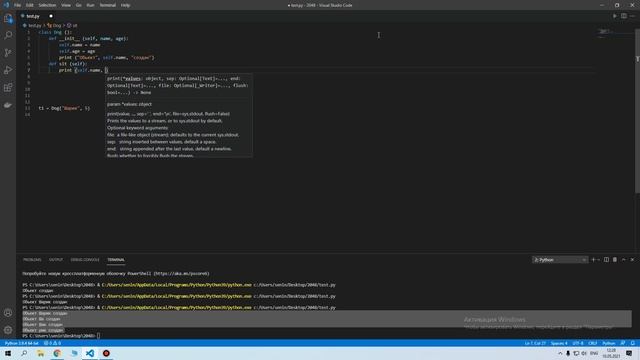Viewport: 640px width, 360px height.
Task: Open Windows Start menu
Action: point(8,353)
